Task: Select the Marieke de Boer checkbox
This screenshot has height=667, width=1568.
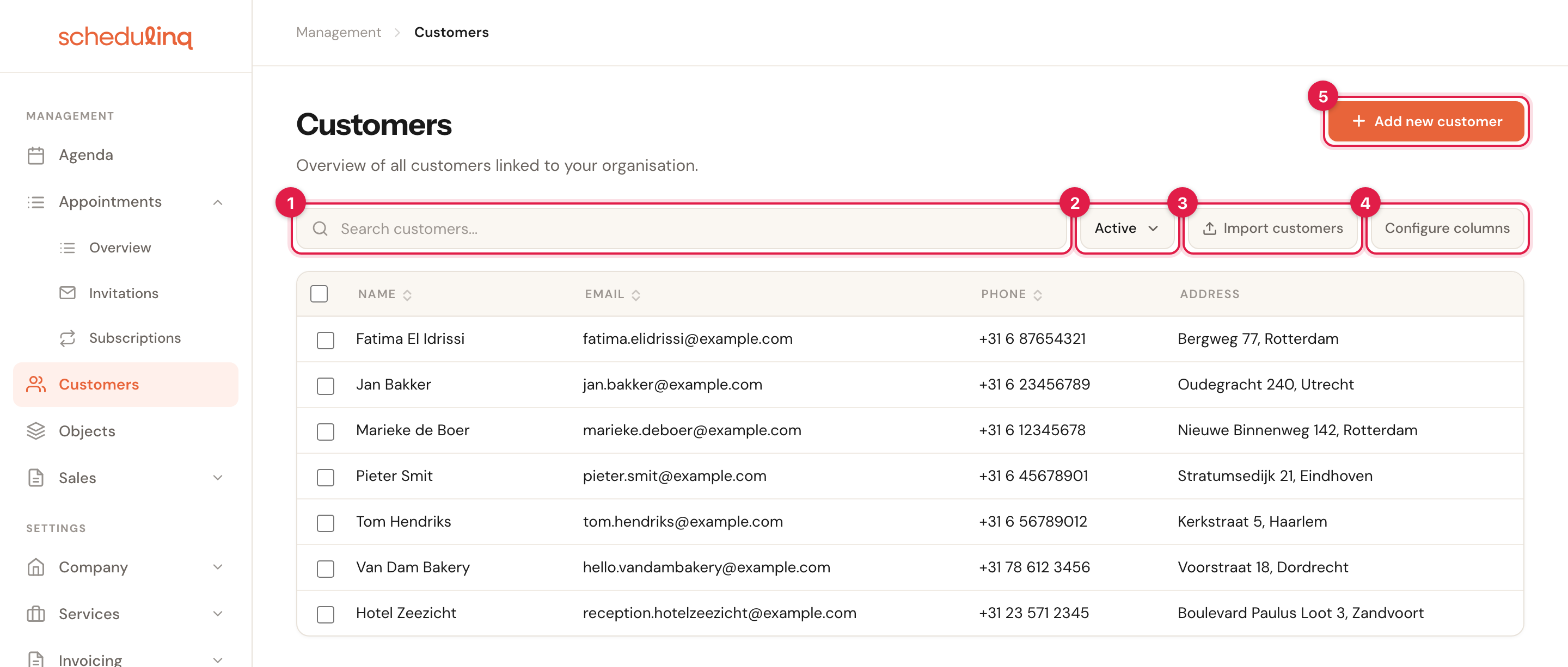Action: click(x=326, y=431)
